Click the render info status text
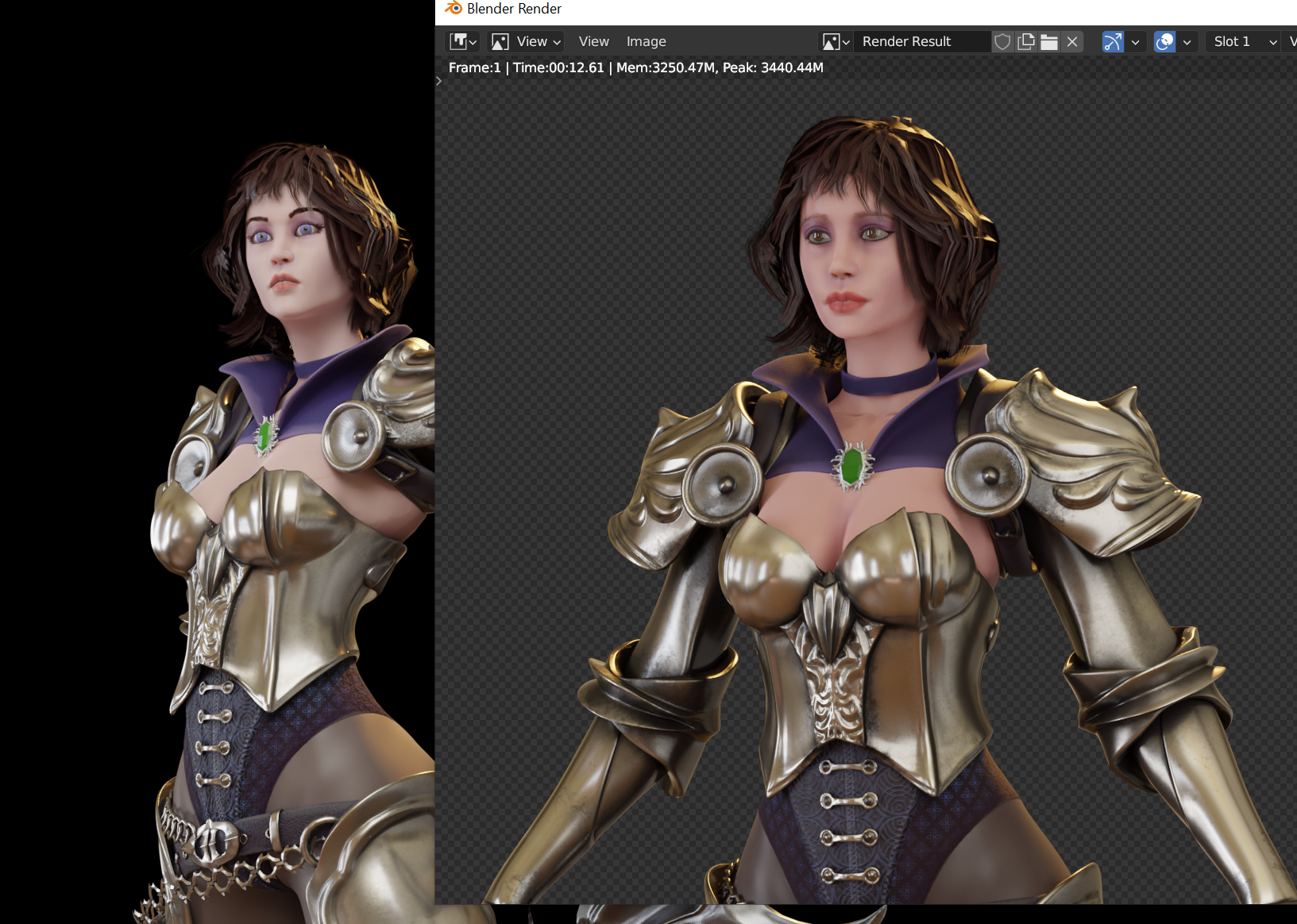1297x924 pixels. 635,67
